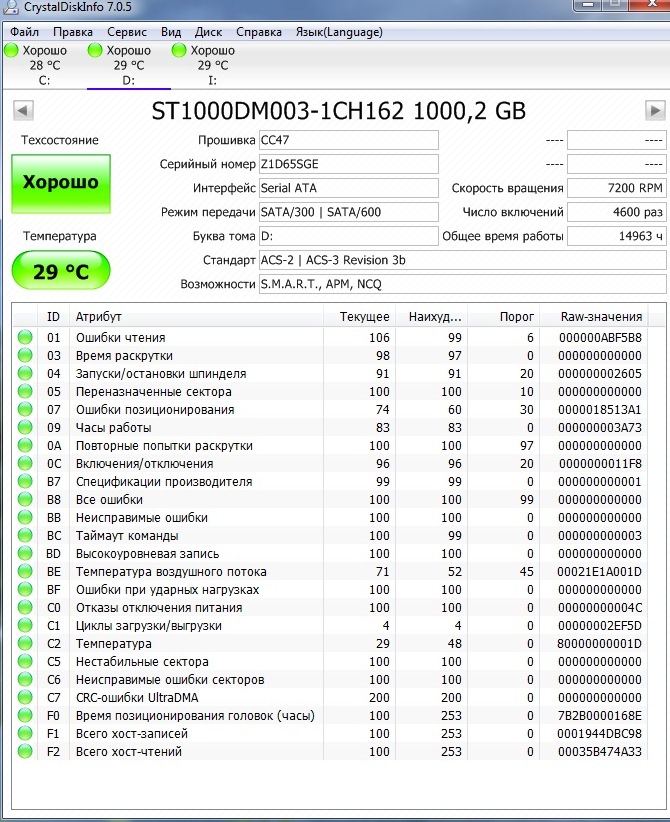
Task: Click raw value 7B2B0000168E
Action: 600,716
